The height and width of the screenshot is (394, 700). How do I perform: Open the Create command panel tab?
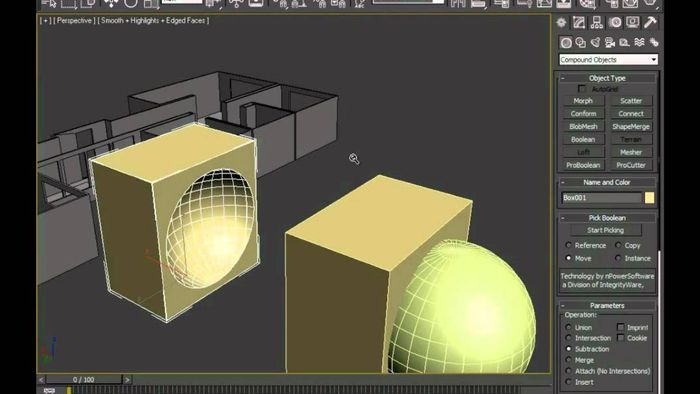561,22
